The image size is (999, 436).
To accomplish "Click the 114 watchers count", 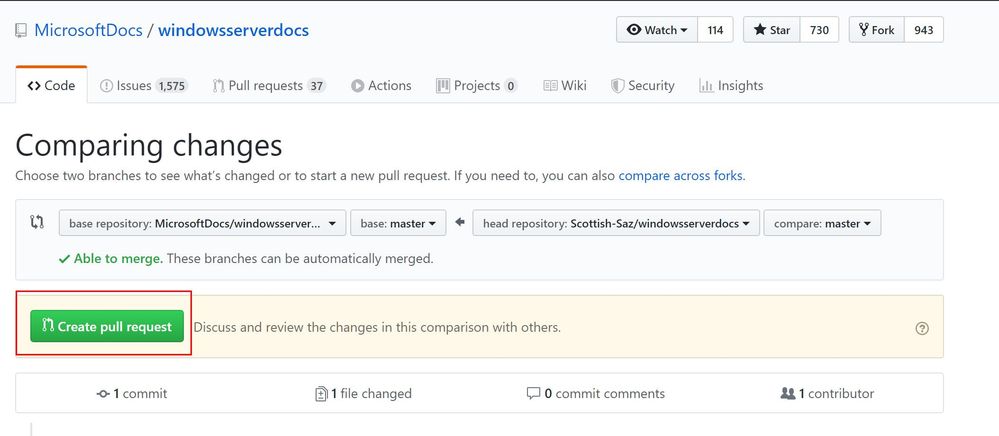I will pyautogui.click(x=715, y=30).
